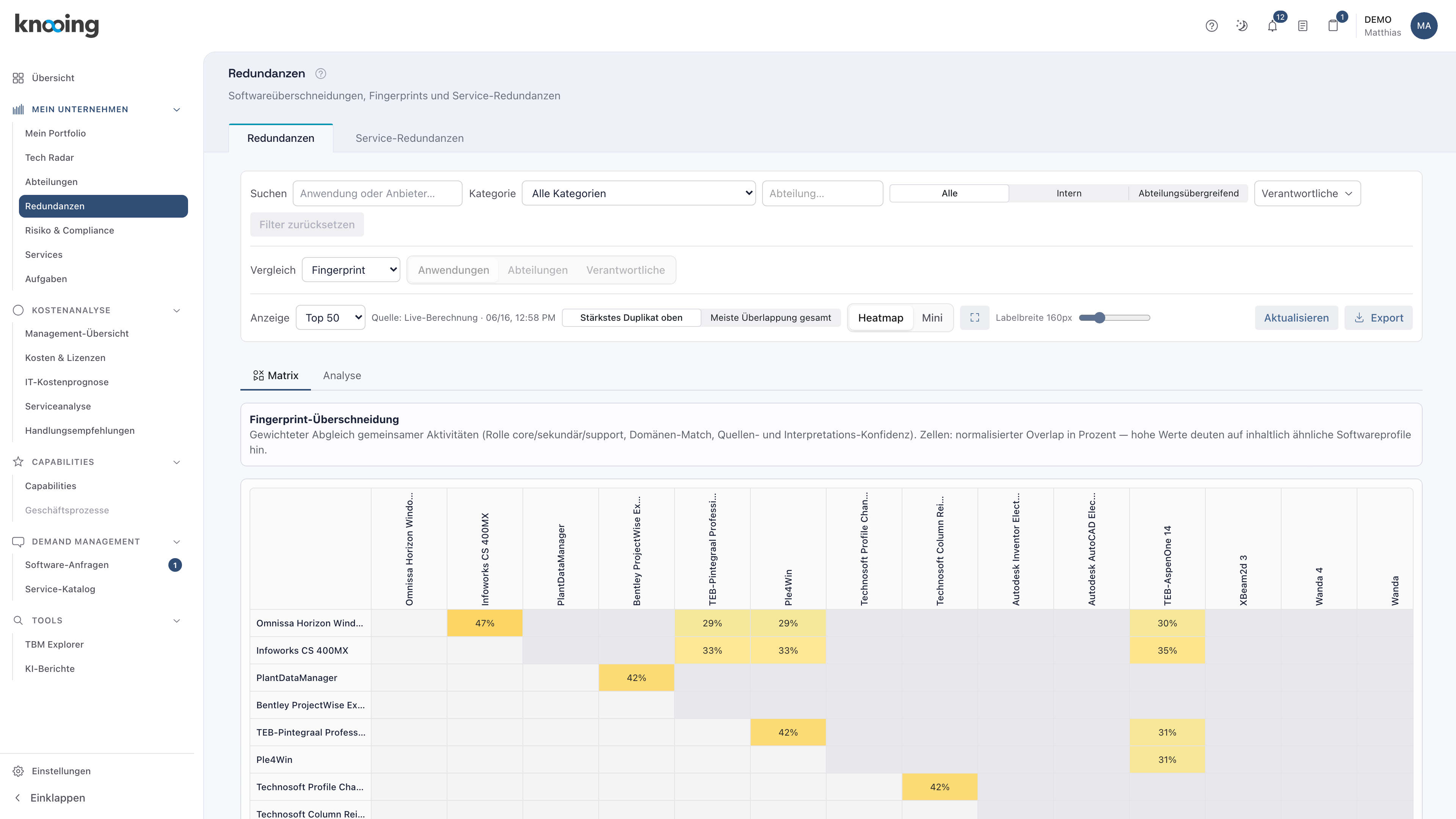Open notifications bell icon
The height and width of the screenshot is (819, 1456).
[1272, 26]
